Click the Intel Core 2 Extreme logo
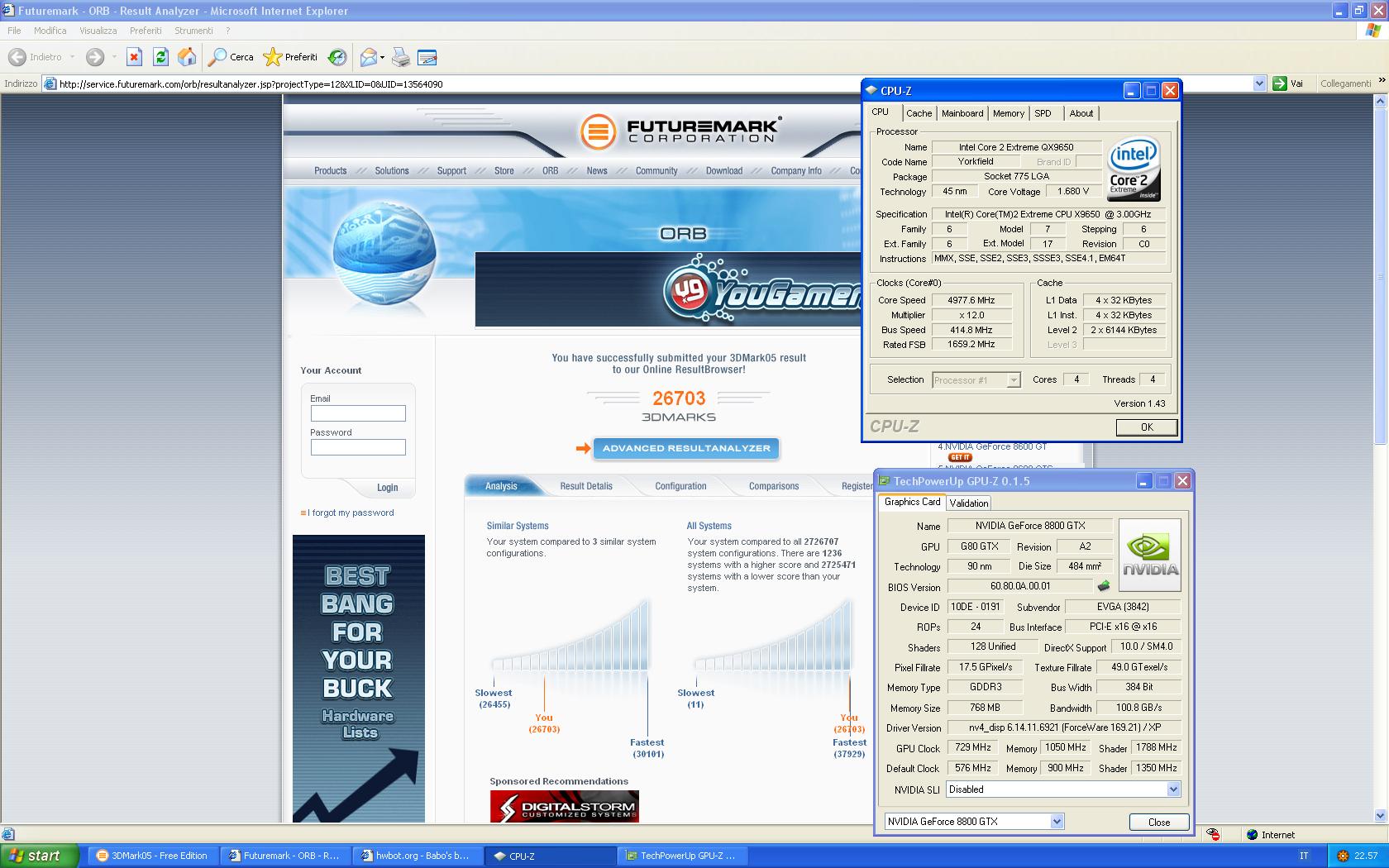The image size is (1389, 868). [x=1132, y=169]
